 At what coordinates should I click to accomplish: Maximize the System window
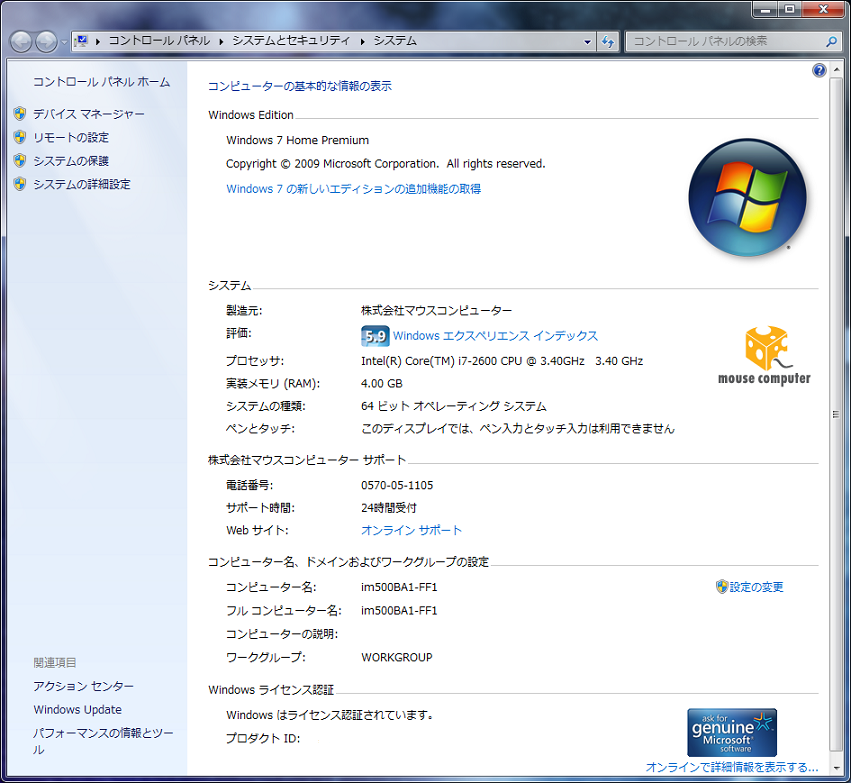click(790, 9)
